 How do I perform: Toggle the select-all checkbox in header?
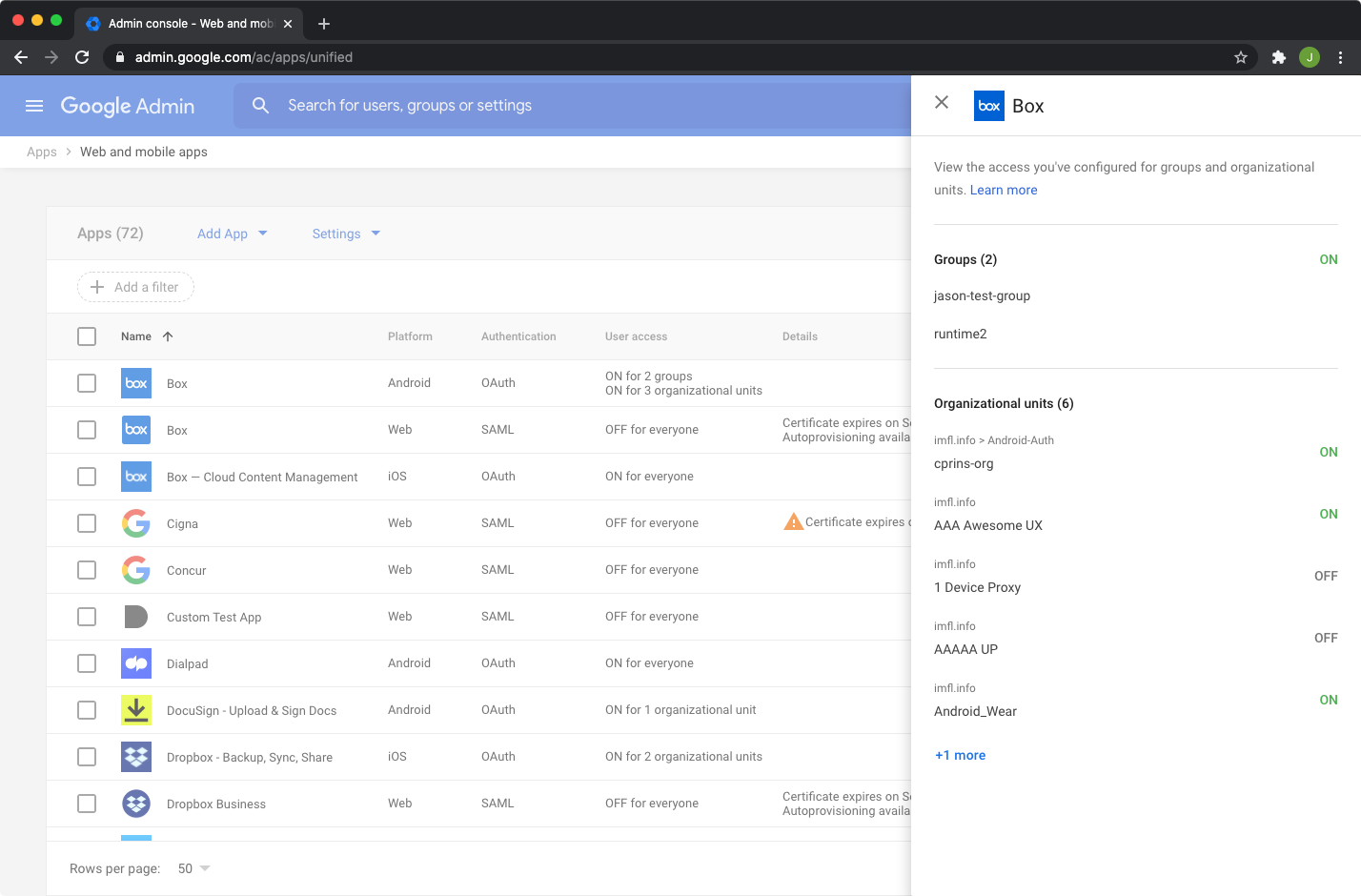[x=87, y=336]
